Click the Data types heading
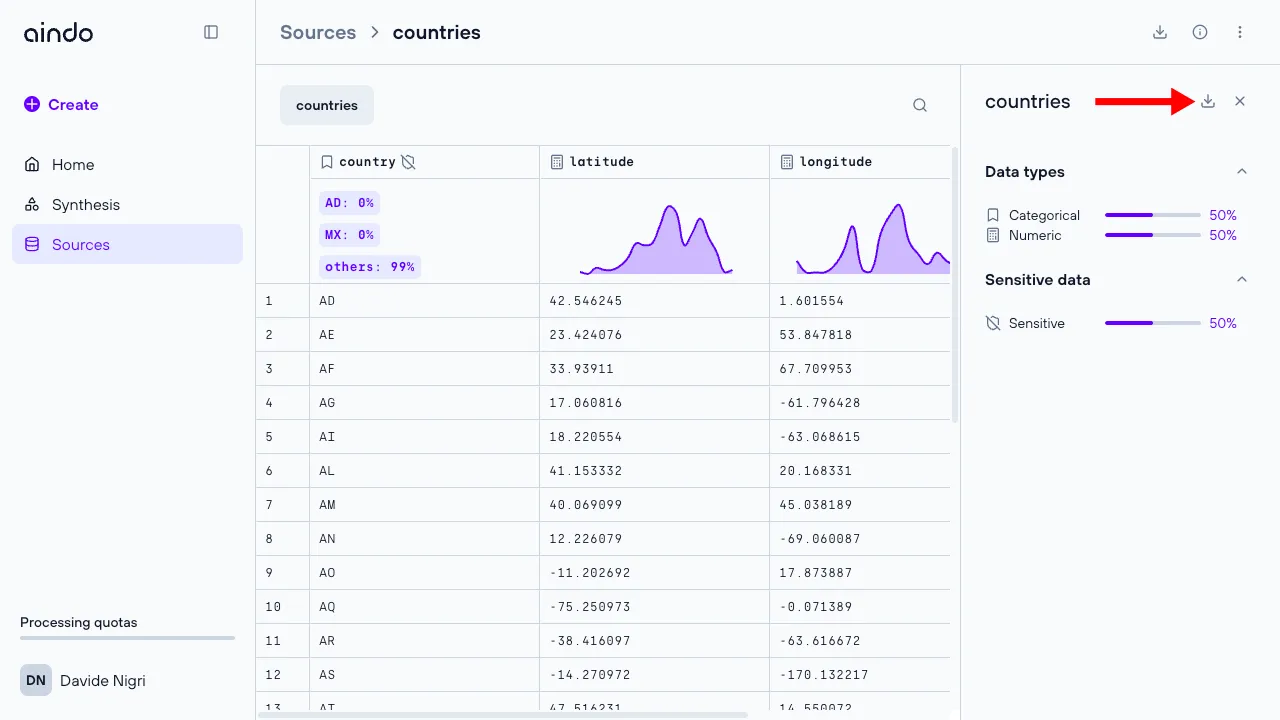 pyautogui.click(x=1025, y=172)
